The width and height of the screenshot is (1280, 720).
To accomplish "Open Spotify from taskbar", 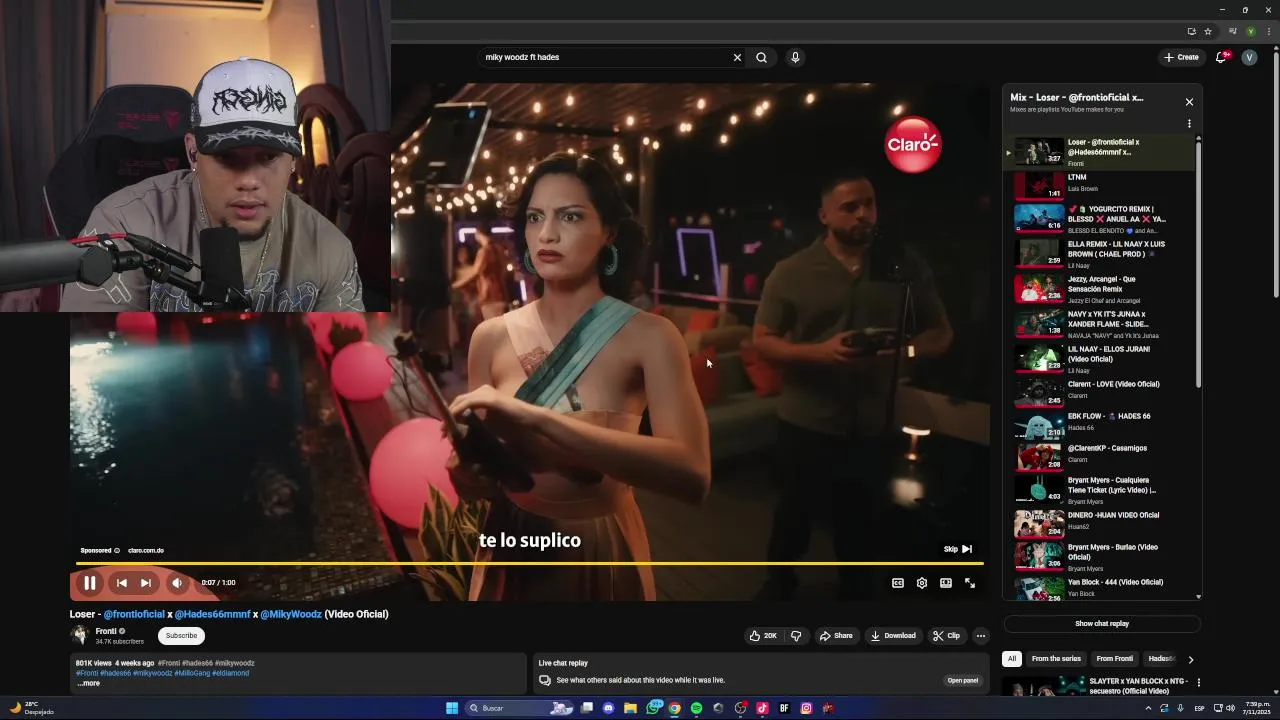I will (697, 708).
